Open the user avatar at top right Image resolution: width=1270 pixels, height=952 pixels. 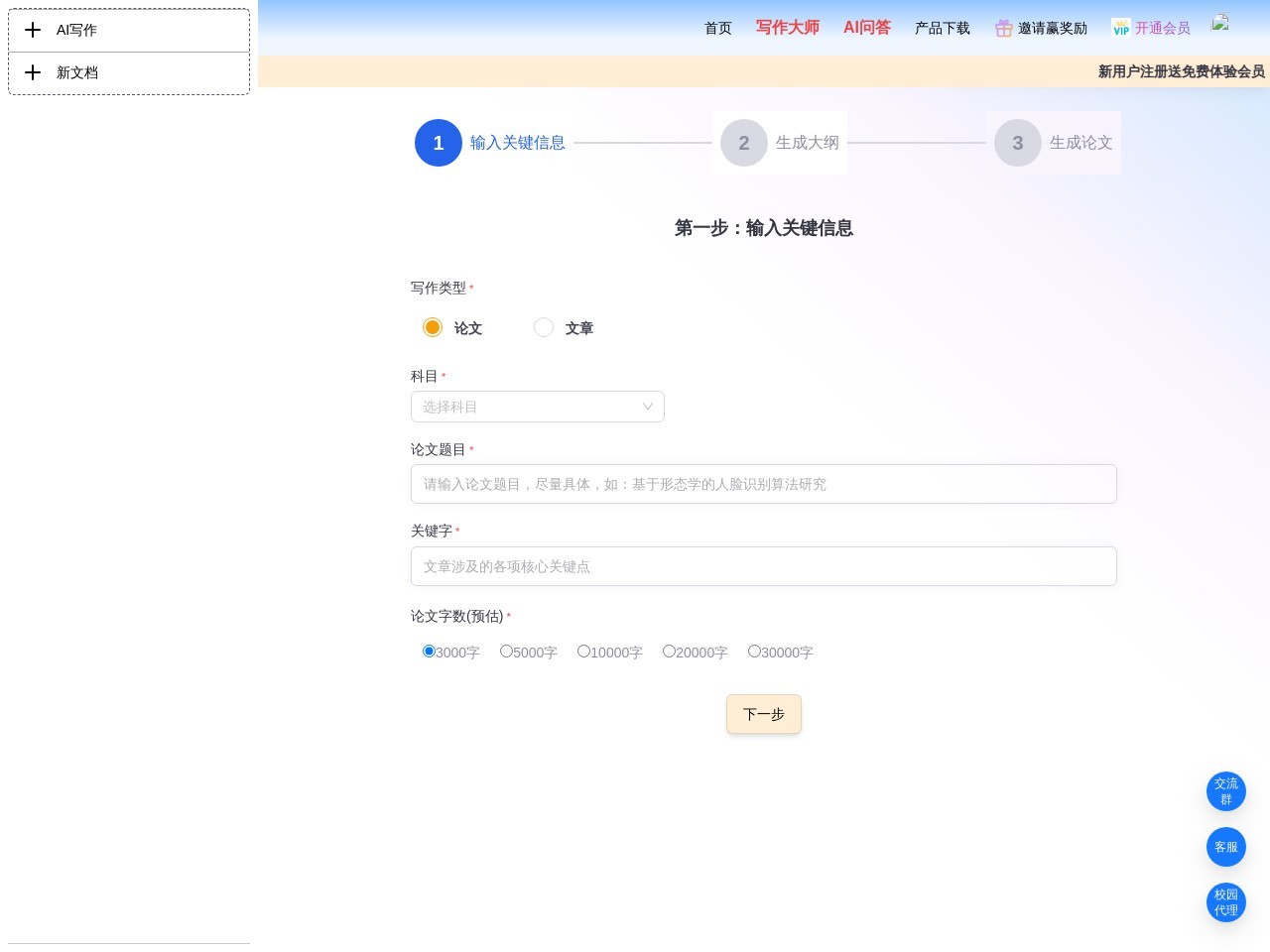(x=1220, y=23)
